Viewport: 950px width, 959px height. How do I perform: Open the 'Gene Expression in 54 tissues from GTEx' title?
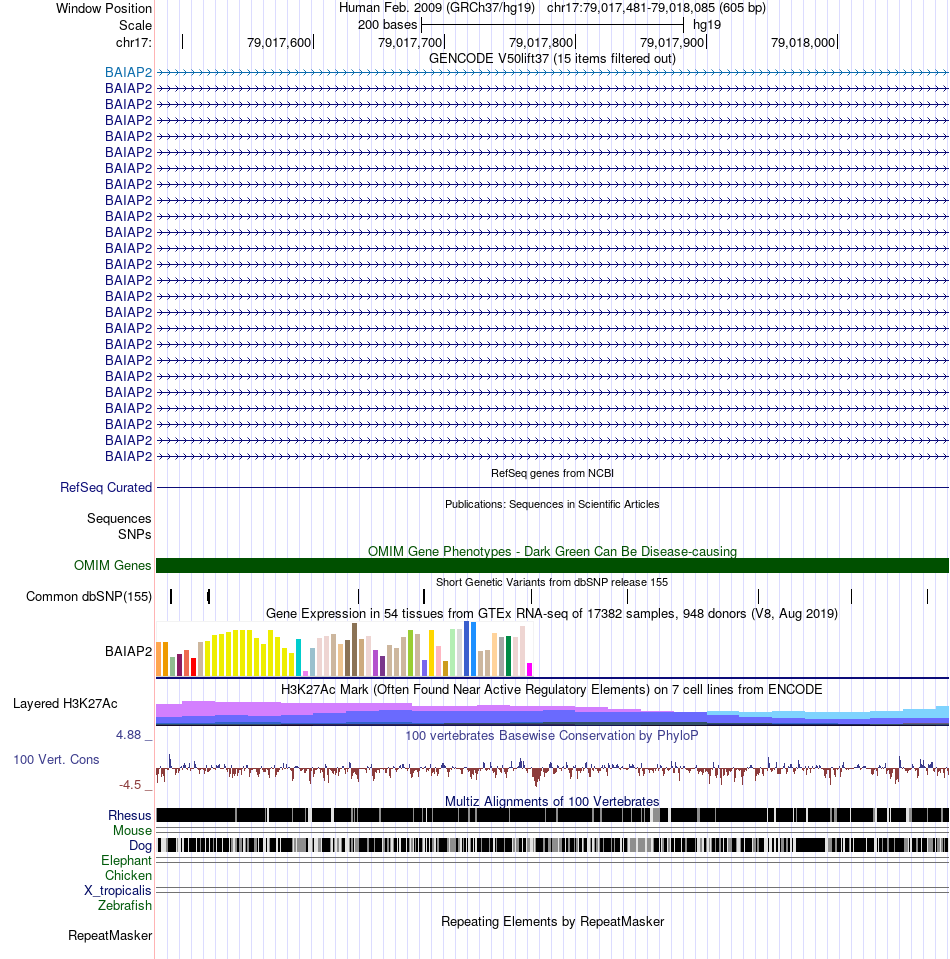[552, 613]
